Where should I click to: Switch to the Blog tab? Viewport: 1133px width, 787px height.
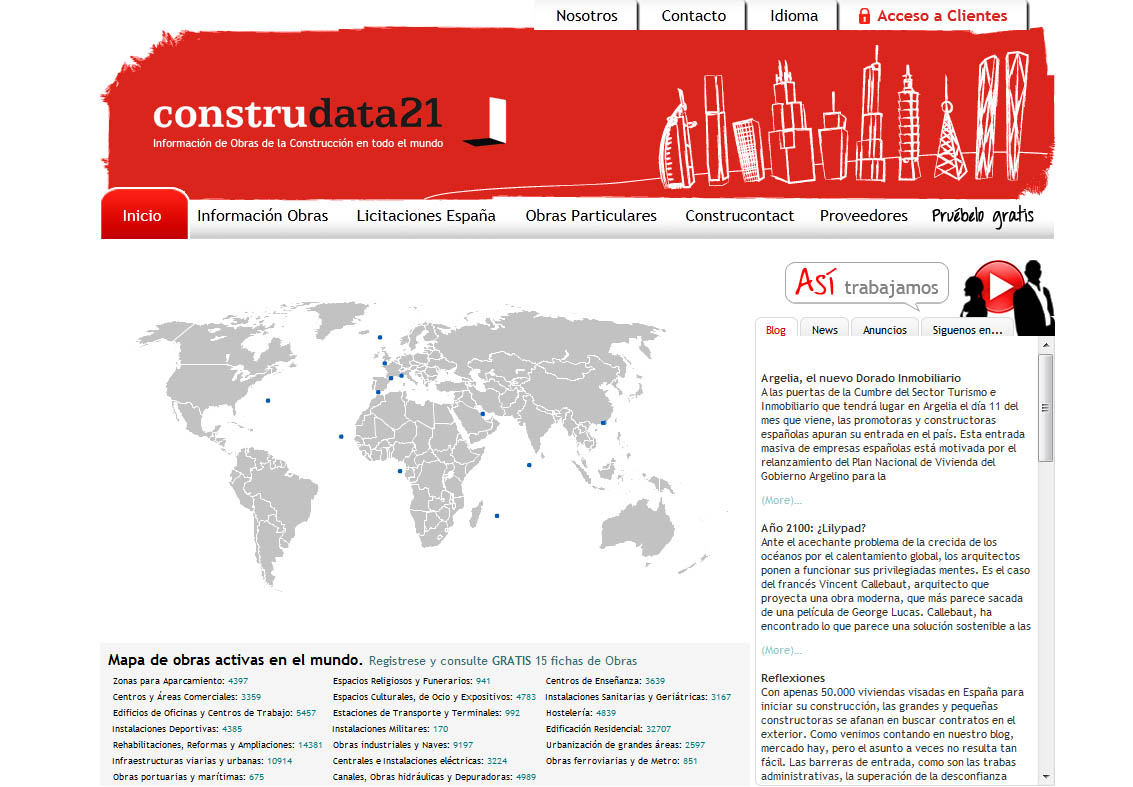pyautogui.click(x=776, y=330)
